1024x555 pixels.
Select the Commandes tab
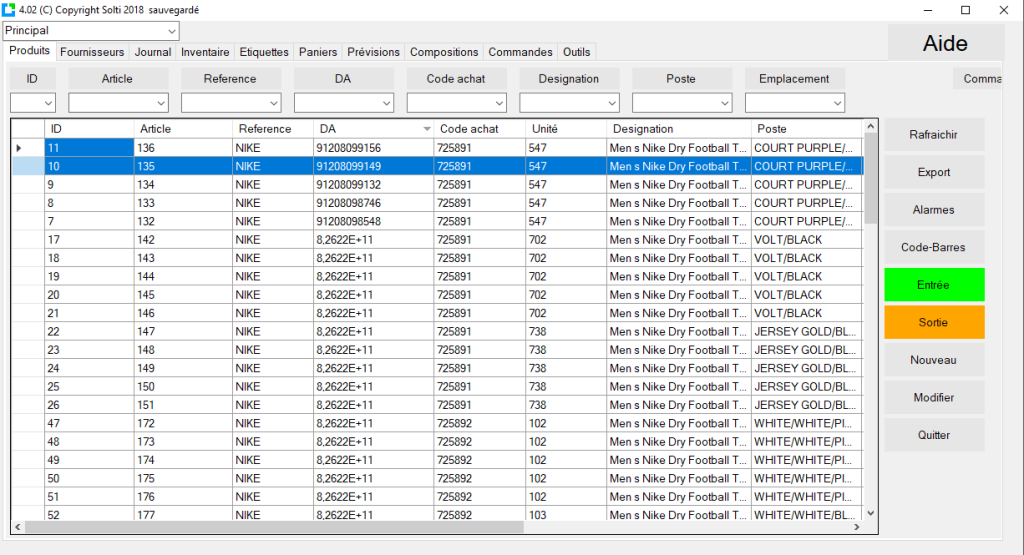tap(520, 52)
